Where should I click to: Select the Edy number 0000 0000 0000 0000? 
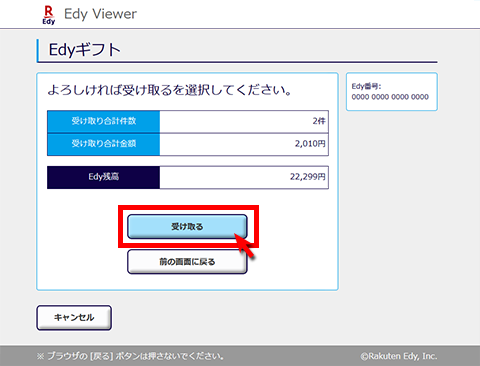[390, 97]
